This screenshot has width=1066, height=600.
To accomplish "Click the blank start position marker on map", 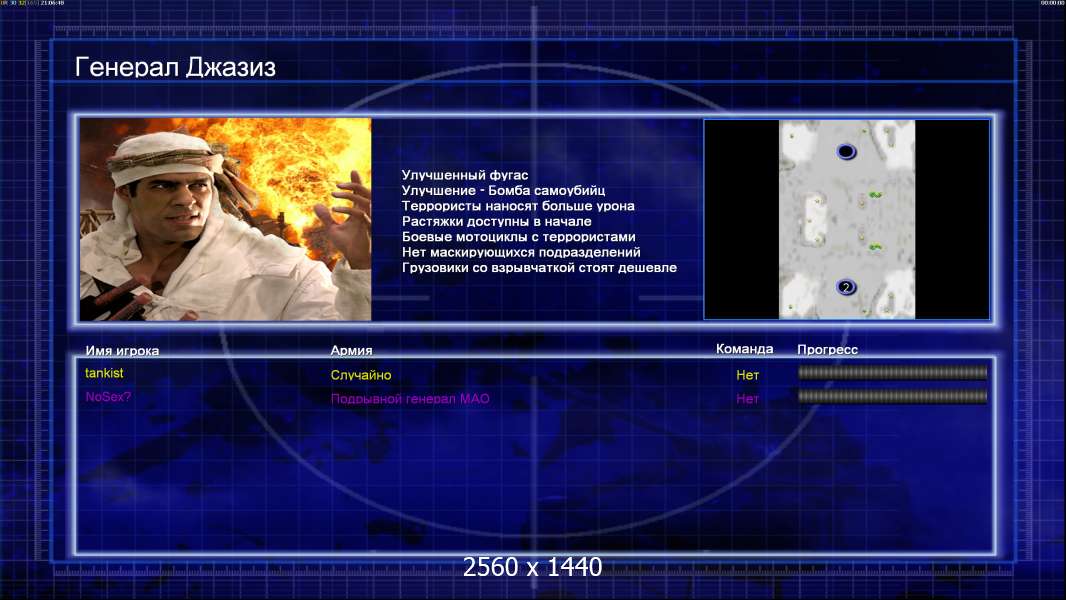I will (846, 151).
